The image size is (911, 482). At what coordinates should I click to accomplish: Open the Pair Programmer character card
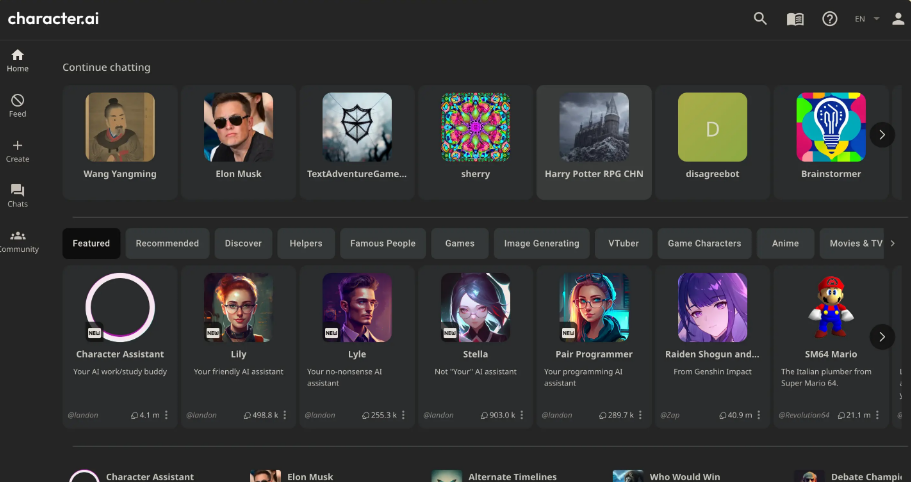(x=594, y=347)
